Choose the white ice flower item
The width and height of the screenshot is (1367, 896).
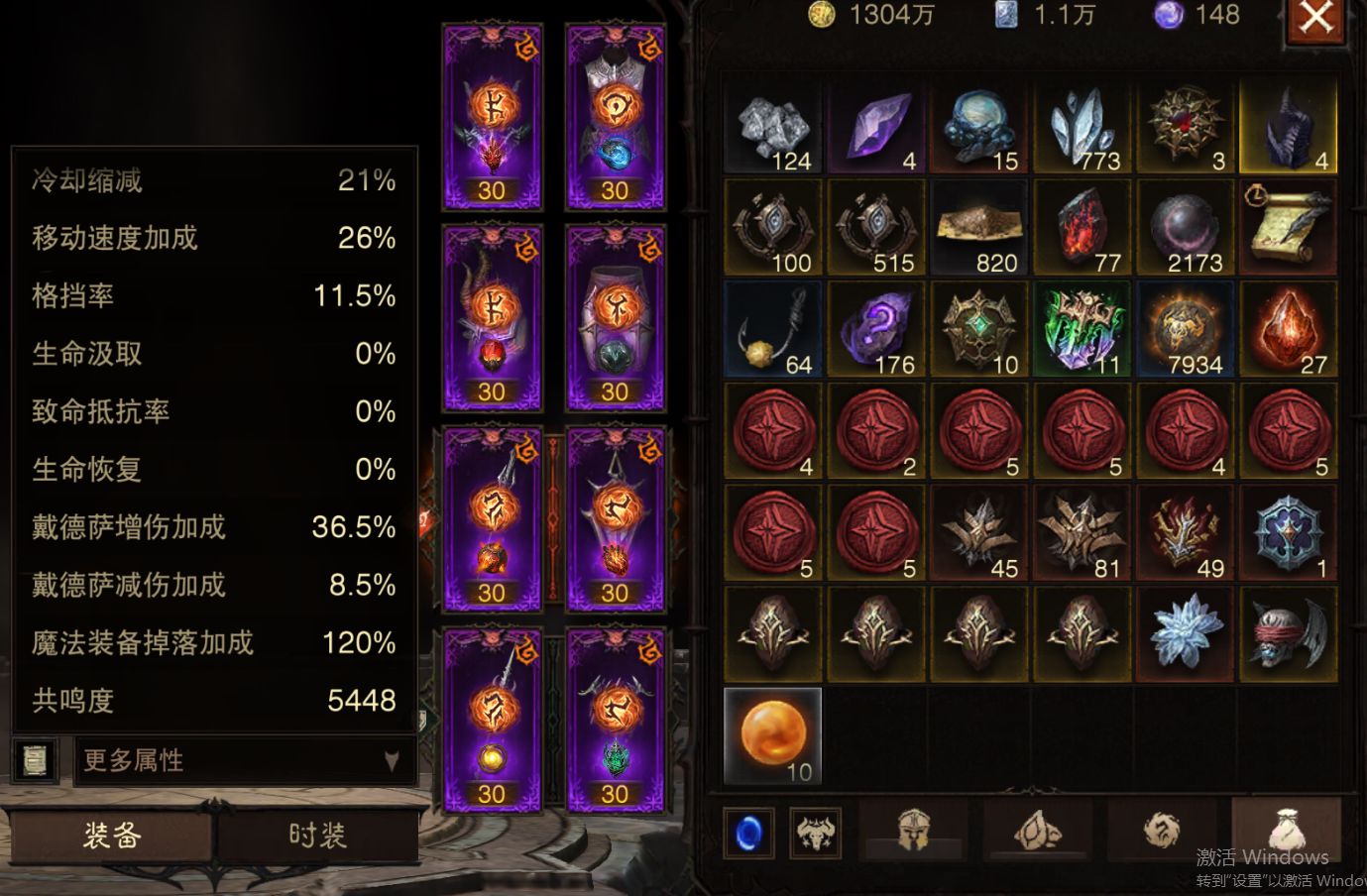pos(1186,634)
